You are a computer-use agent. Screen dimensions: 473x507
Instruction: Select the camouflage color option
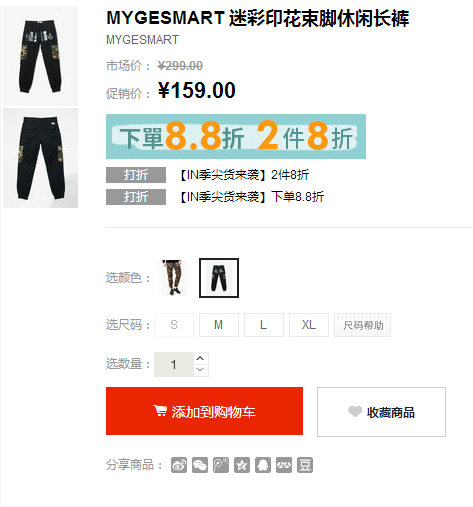(x=174, y=278)
